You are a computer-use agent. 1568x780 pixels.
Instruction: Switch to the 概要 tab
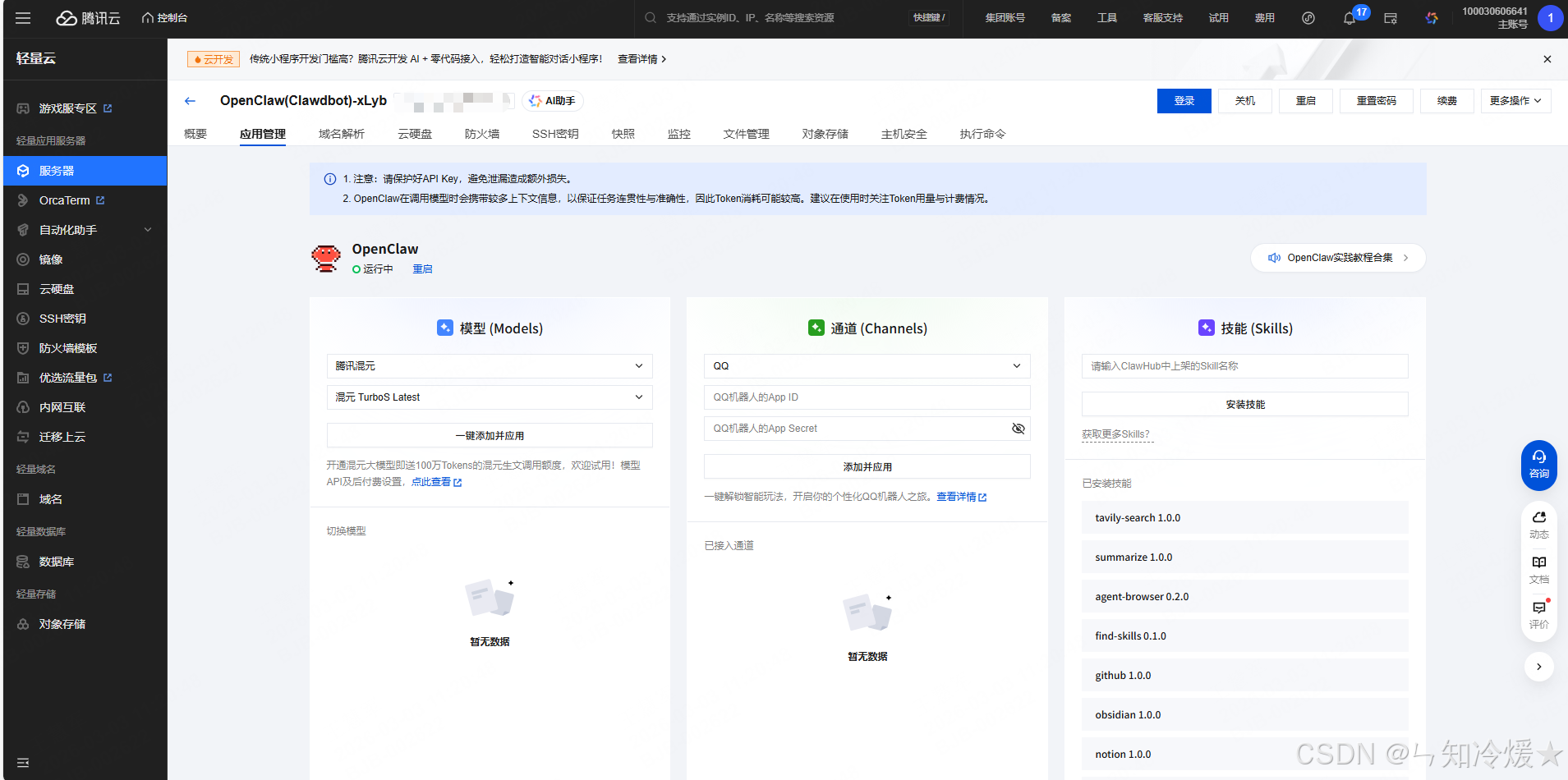click(195, 134)
